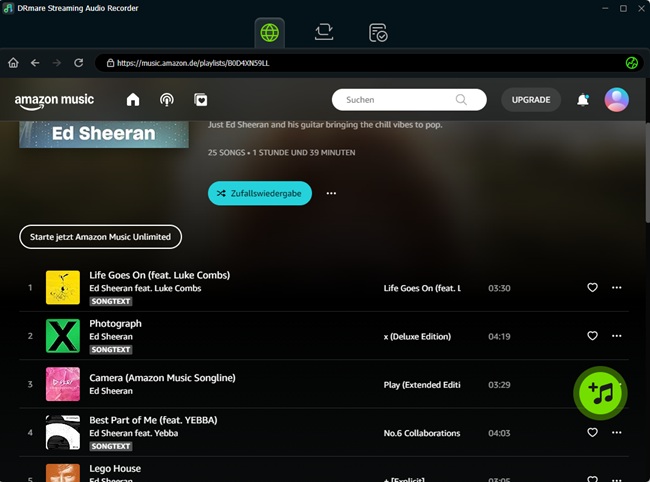Viewport: 650px width, 482px height.
Task: Click the page vertical scrollbar
Action: pyautogui.click(x=647, y=172)
